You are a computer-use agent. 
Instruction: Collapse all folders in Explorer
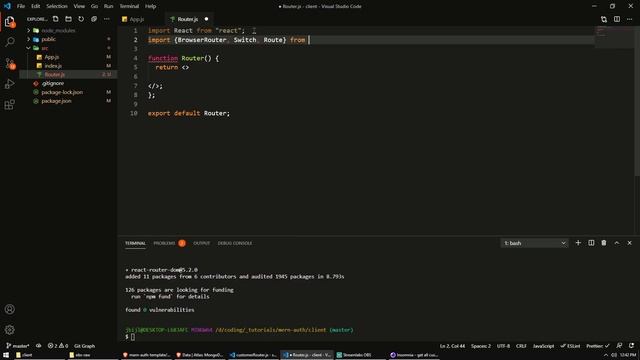(x=94, y=19)
